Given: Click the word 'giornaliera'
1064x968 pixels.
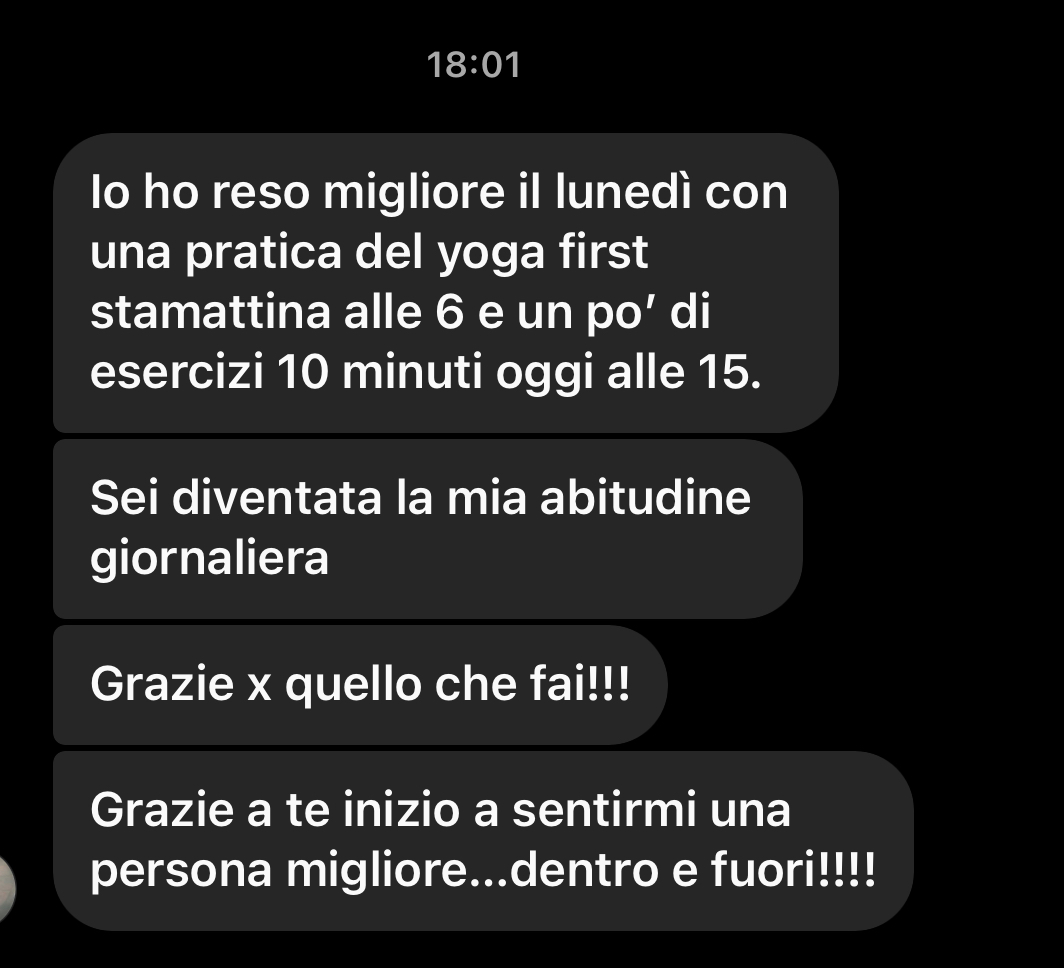Looking at the screenshot, I should tap(210, 559).
